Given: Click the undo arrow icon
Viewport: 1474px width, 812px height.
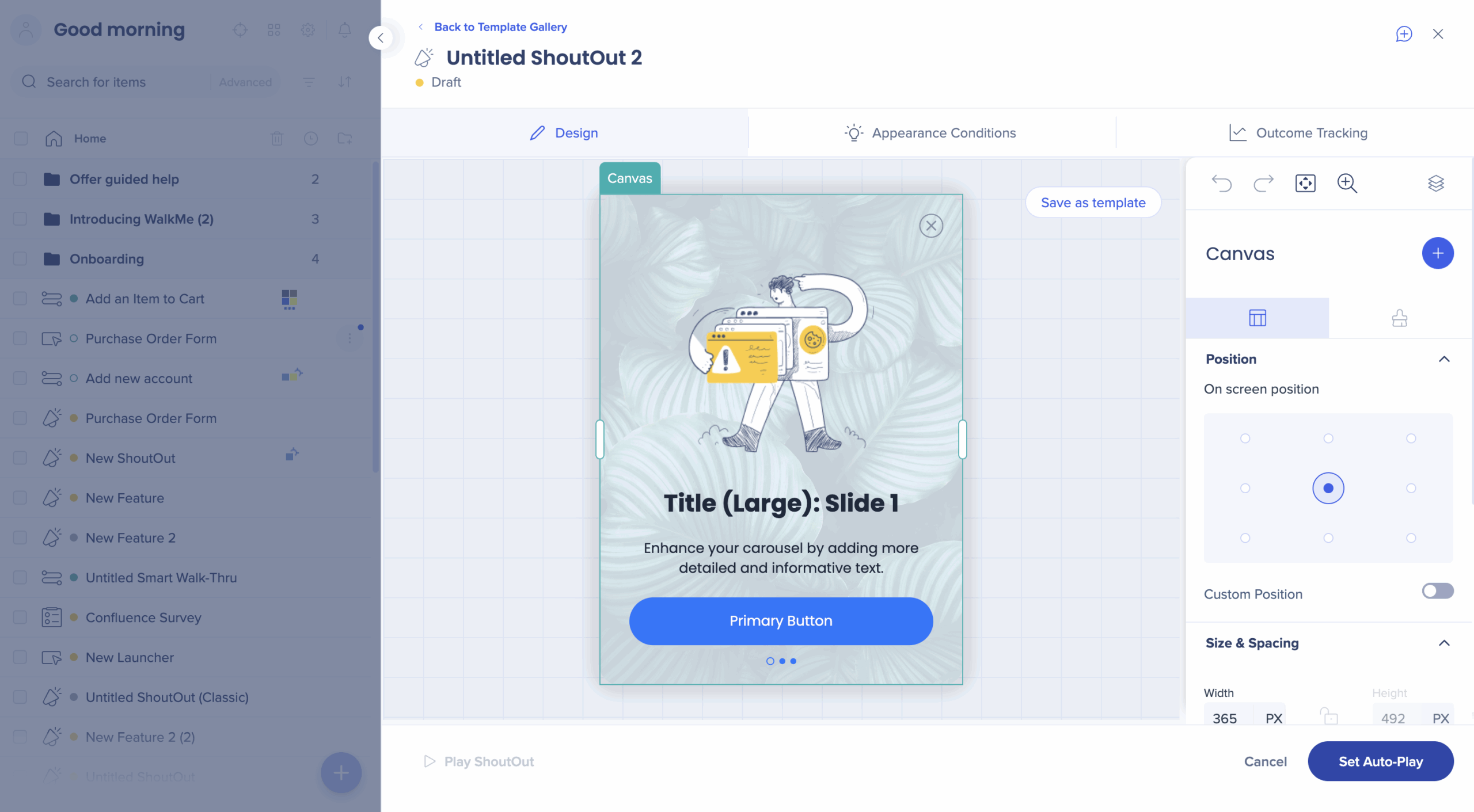Looking at the screenshot, I should tap(1221, 184).
